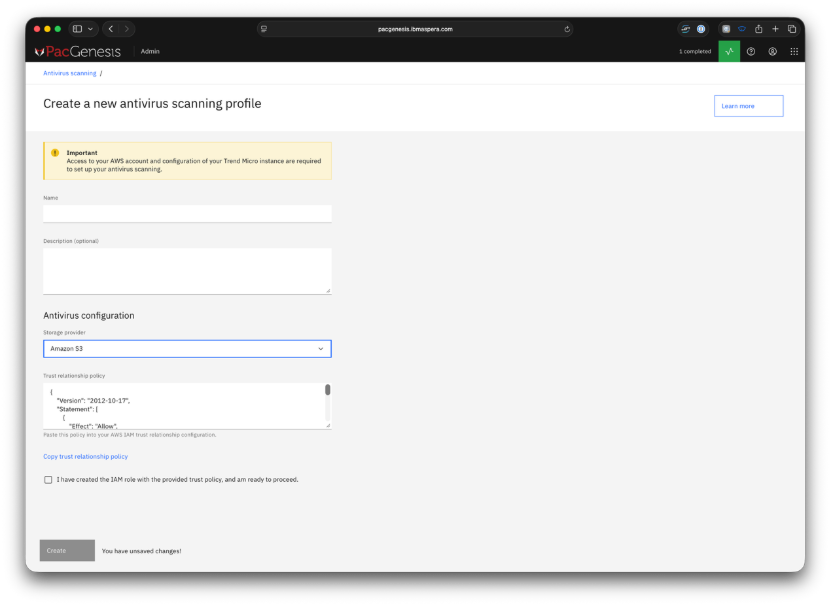This screenshot has height=606, width=829.
Task: Focus the Name input field
Action: point(187,213)
